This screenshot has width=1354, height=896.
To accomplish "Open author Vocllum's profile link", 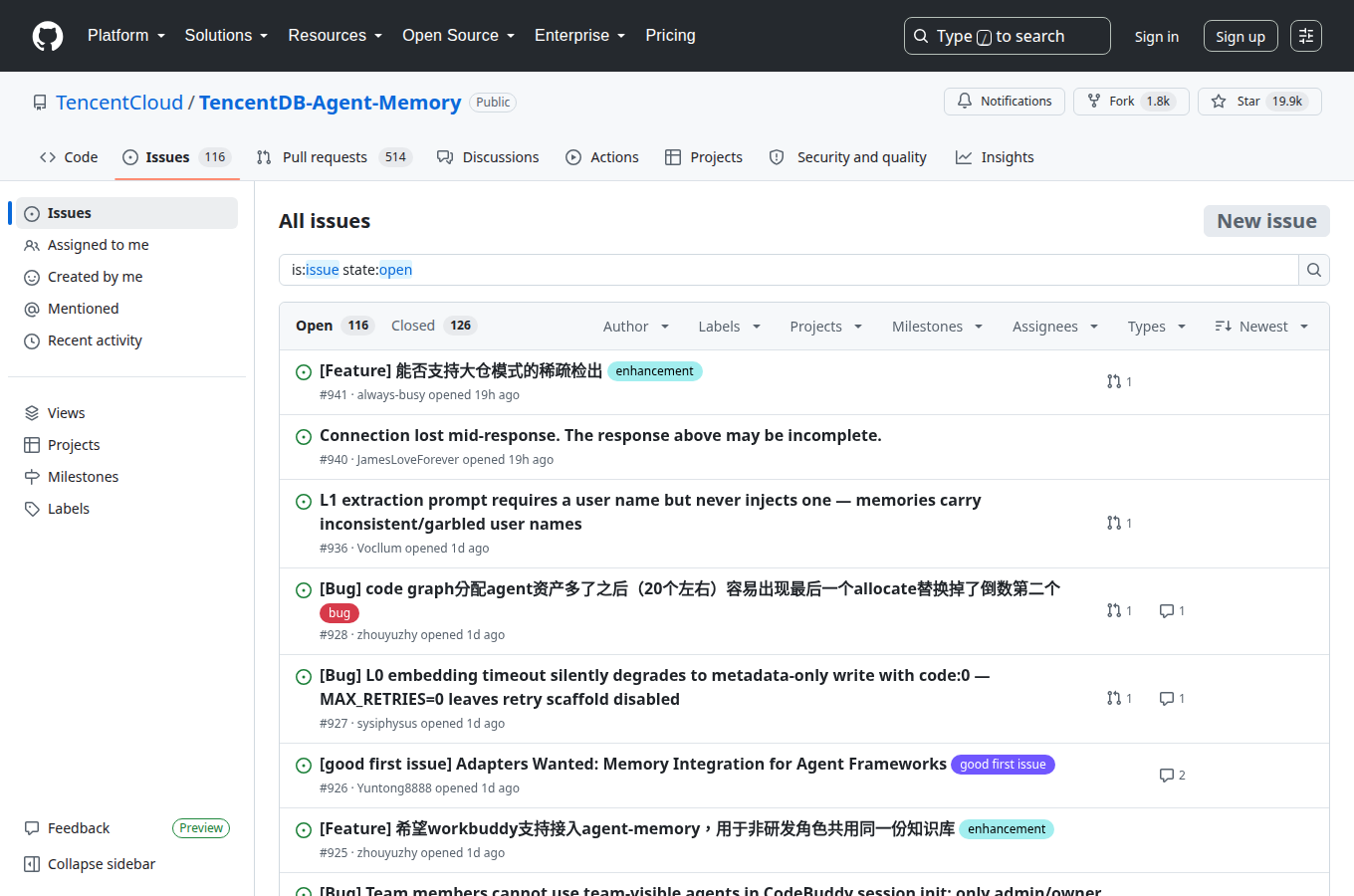I will pyautogui.click(x=379, y=549).
